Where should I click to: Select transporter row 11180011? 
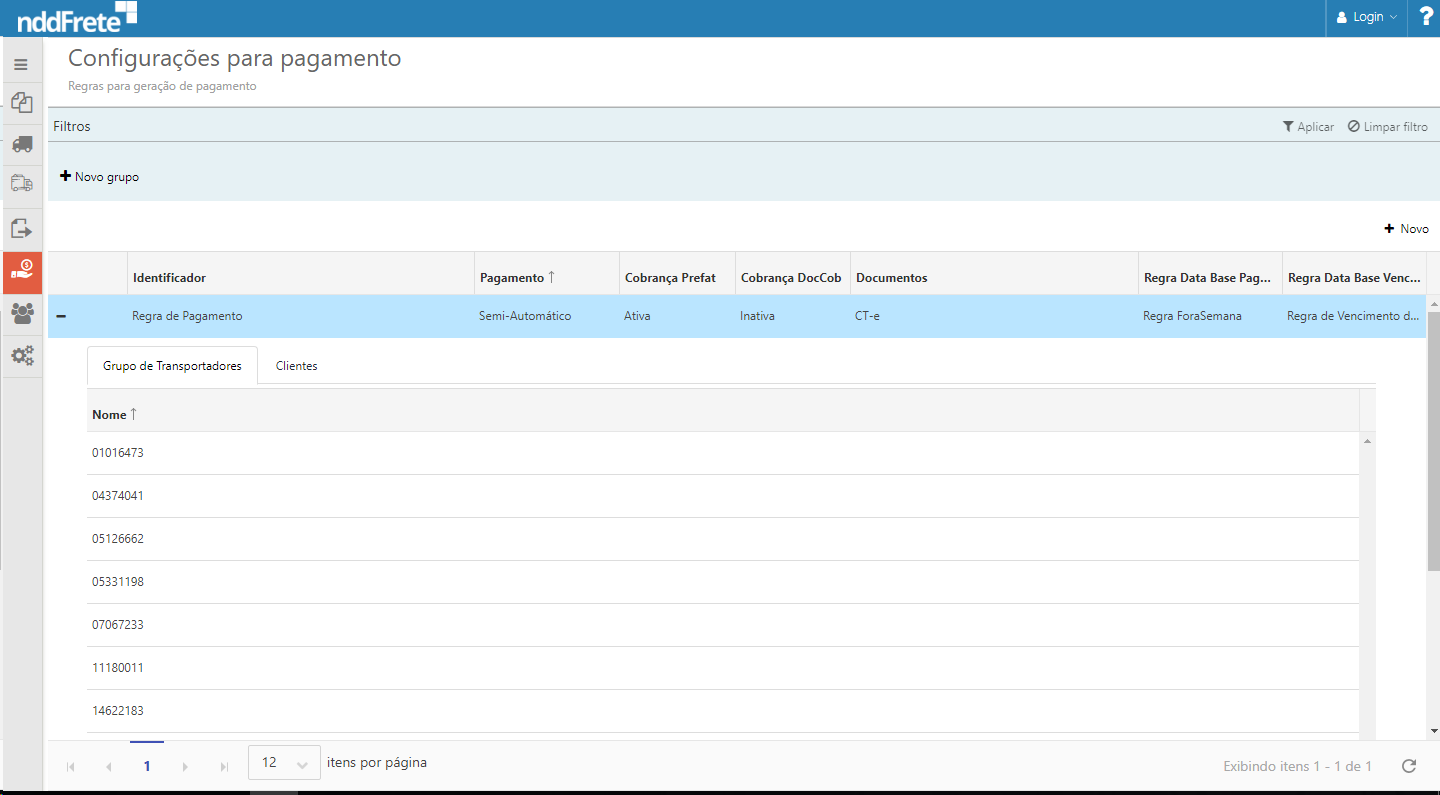point(723,668)
